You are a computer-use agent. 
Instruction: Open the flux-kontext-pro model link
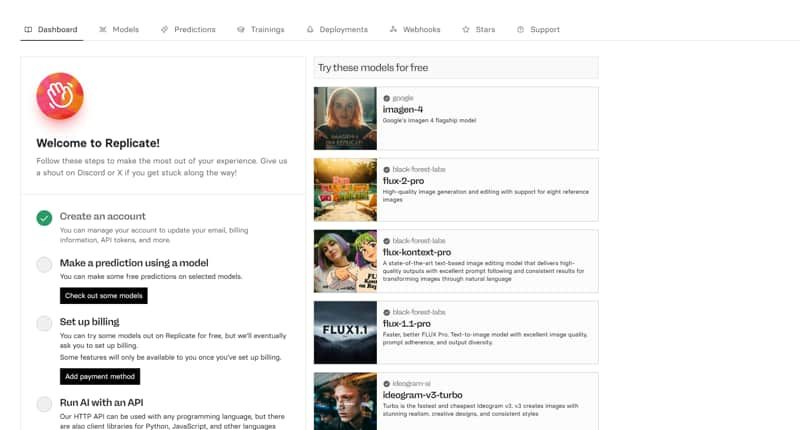click(416, 252)
